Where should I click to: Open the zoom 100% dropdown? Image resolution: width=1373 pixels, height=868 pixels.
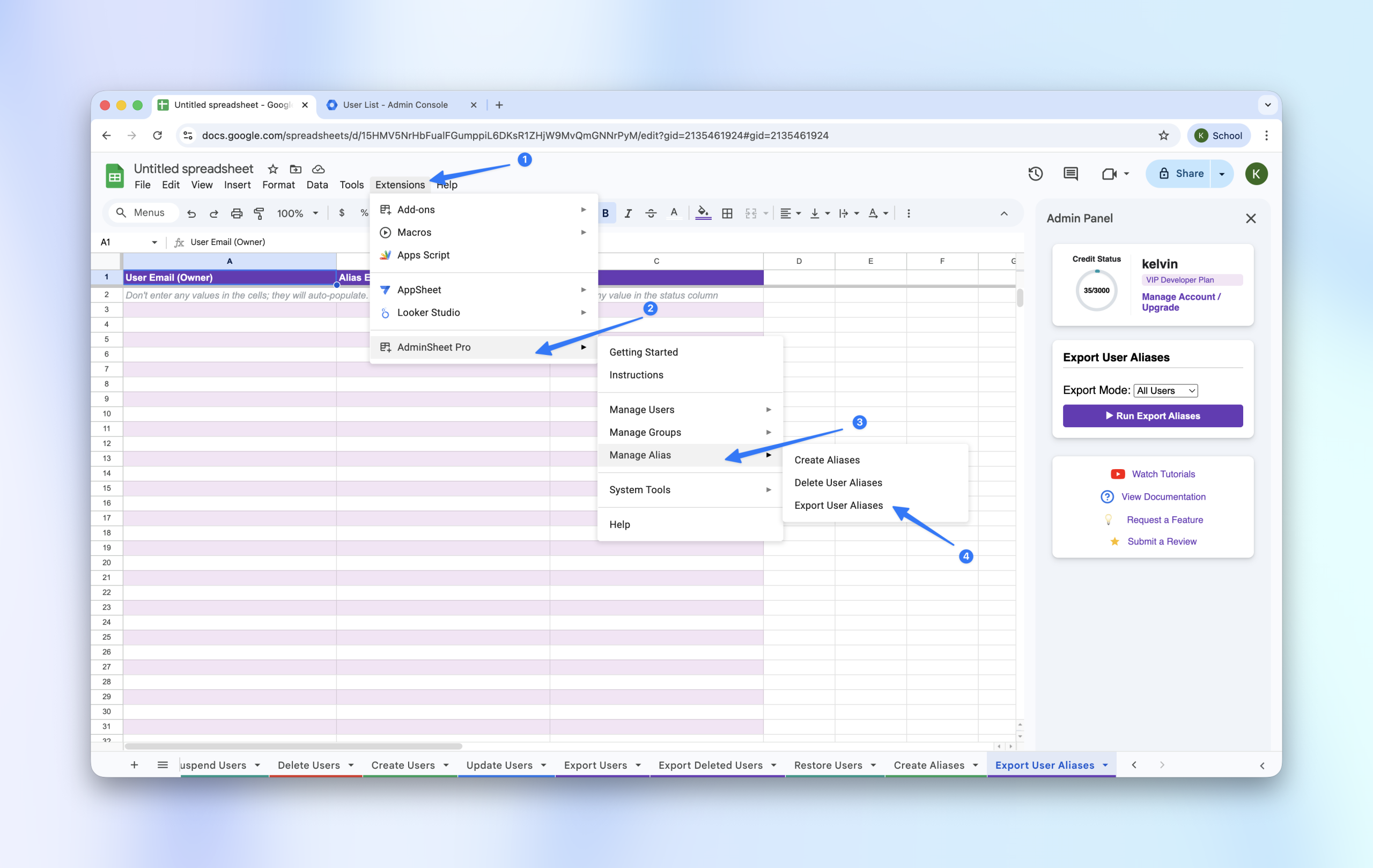coord(297,213)
